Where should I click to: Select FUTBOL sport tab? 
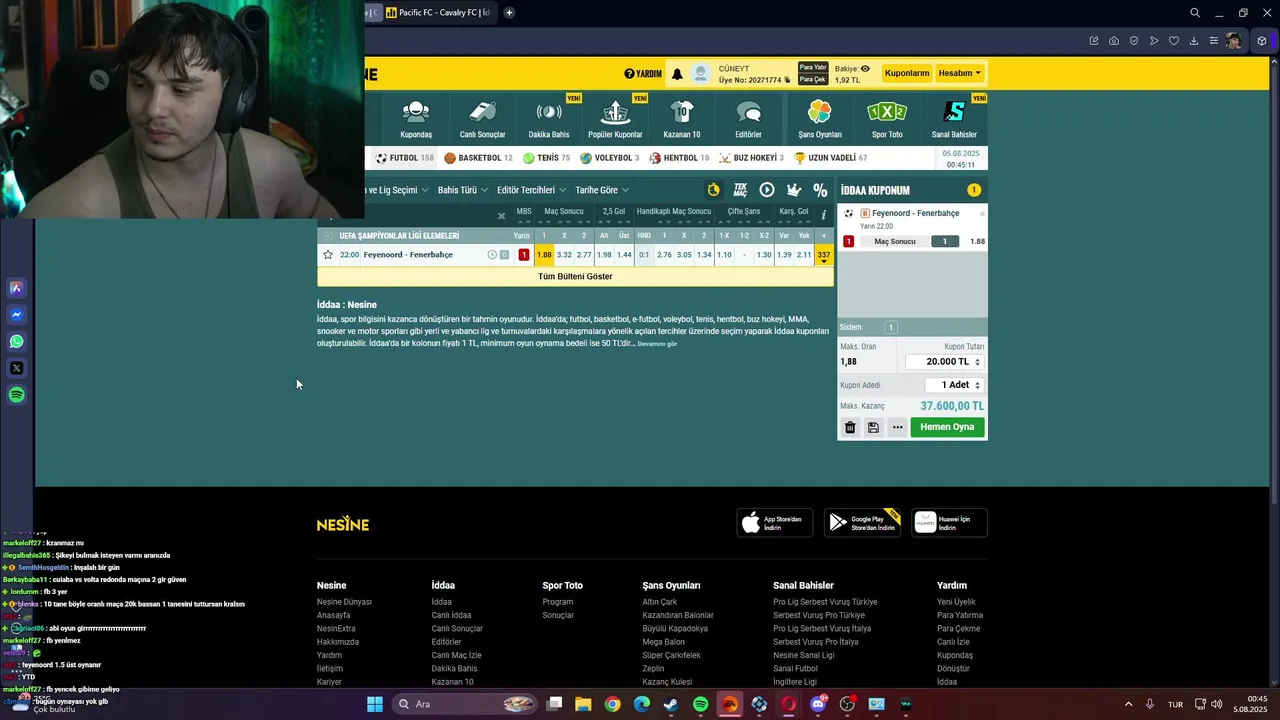pos(404,158)
